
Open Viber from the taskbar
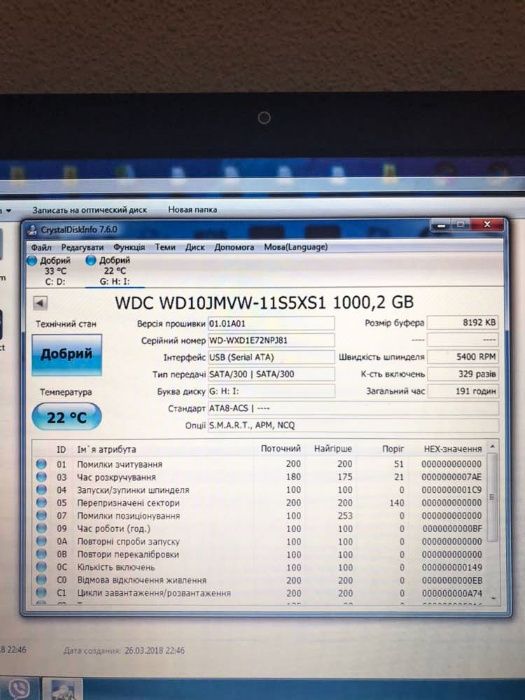(x=17, y=688)
